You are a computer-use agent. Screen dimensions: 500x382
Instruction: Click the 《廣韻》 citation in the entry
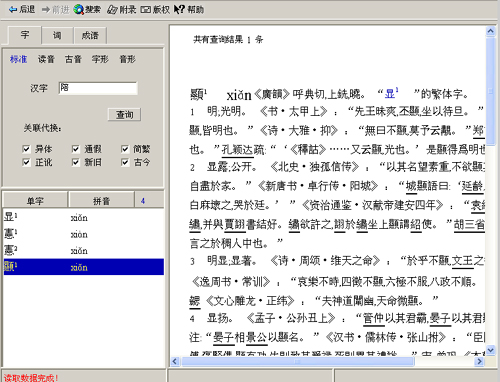tap(272, 94)
